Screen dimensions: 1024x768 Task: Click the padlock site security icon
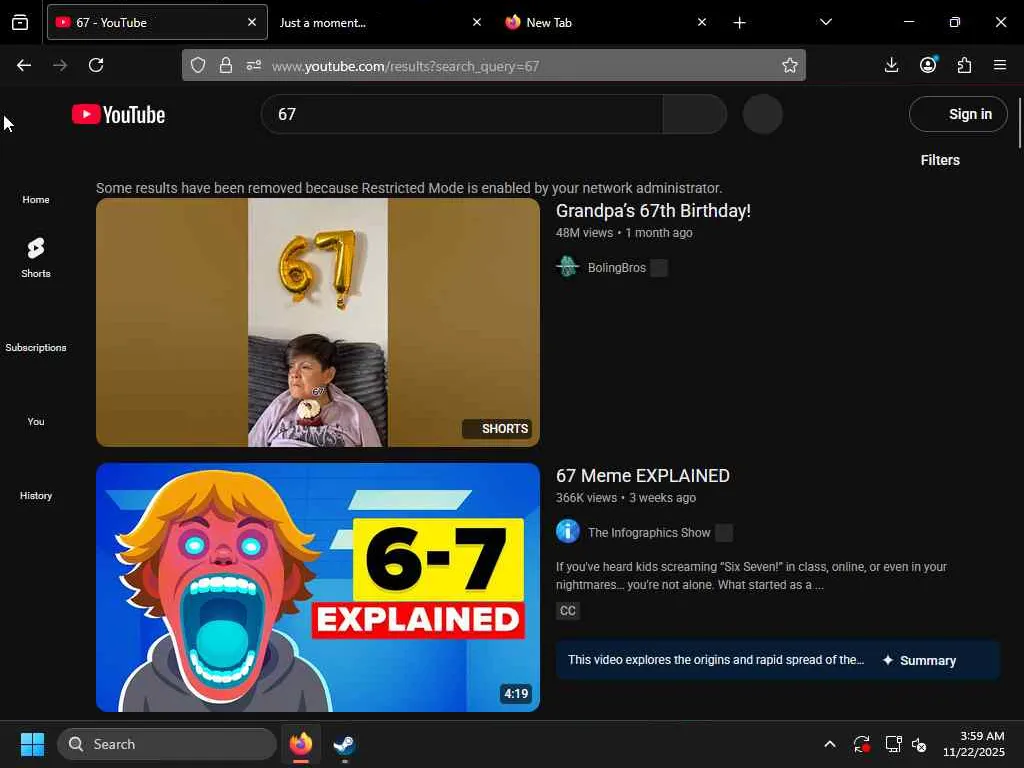coord(226,65)
